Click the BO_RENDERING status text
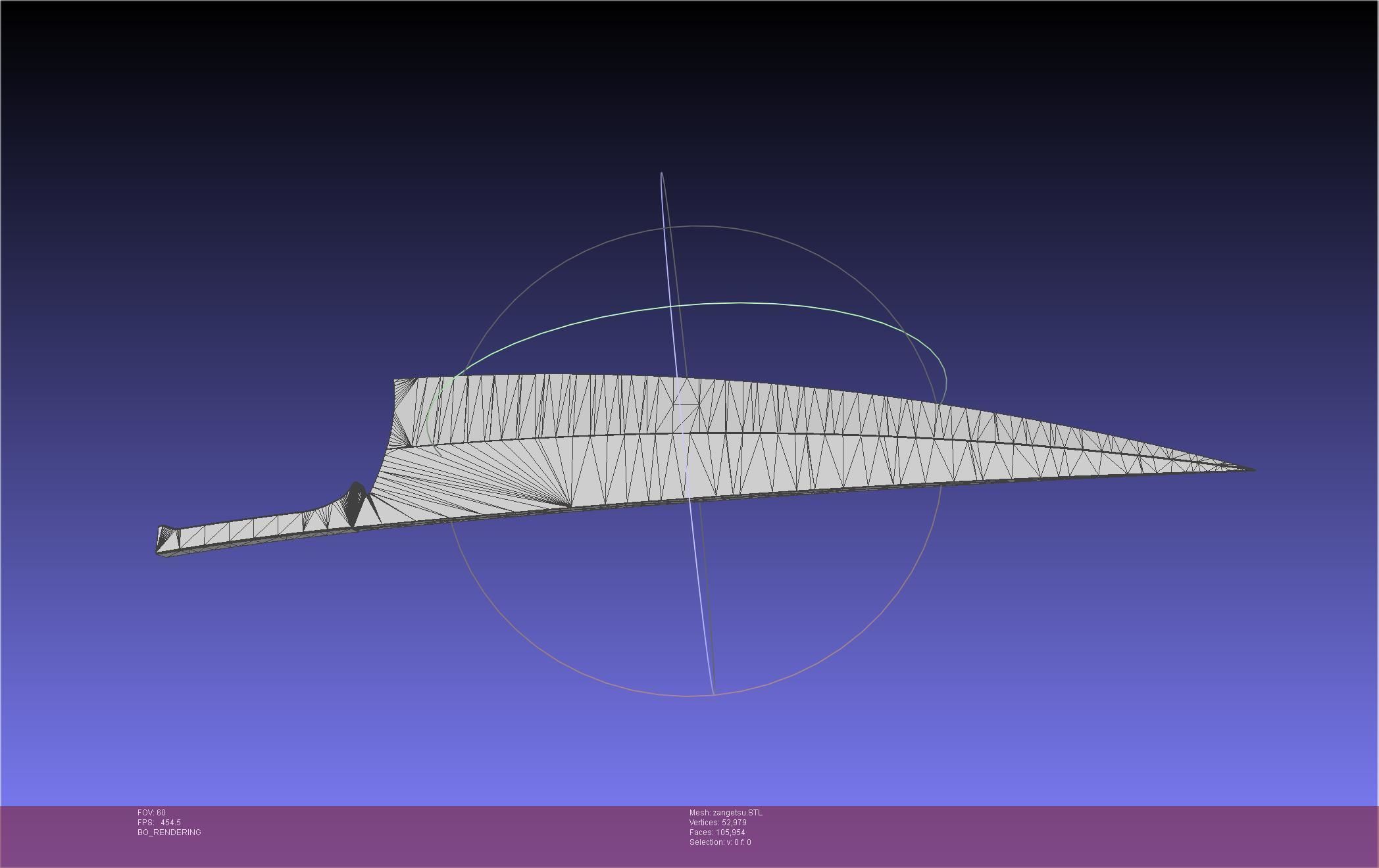The width and height of the screenshot is (1379, 868). click(169, 832)
